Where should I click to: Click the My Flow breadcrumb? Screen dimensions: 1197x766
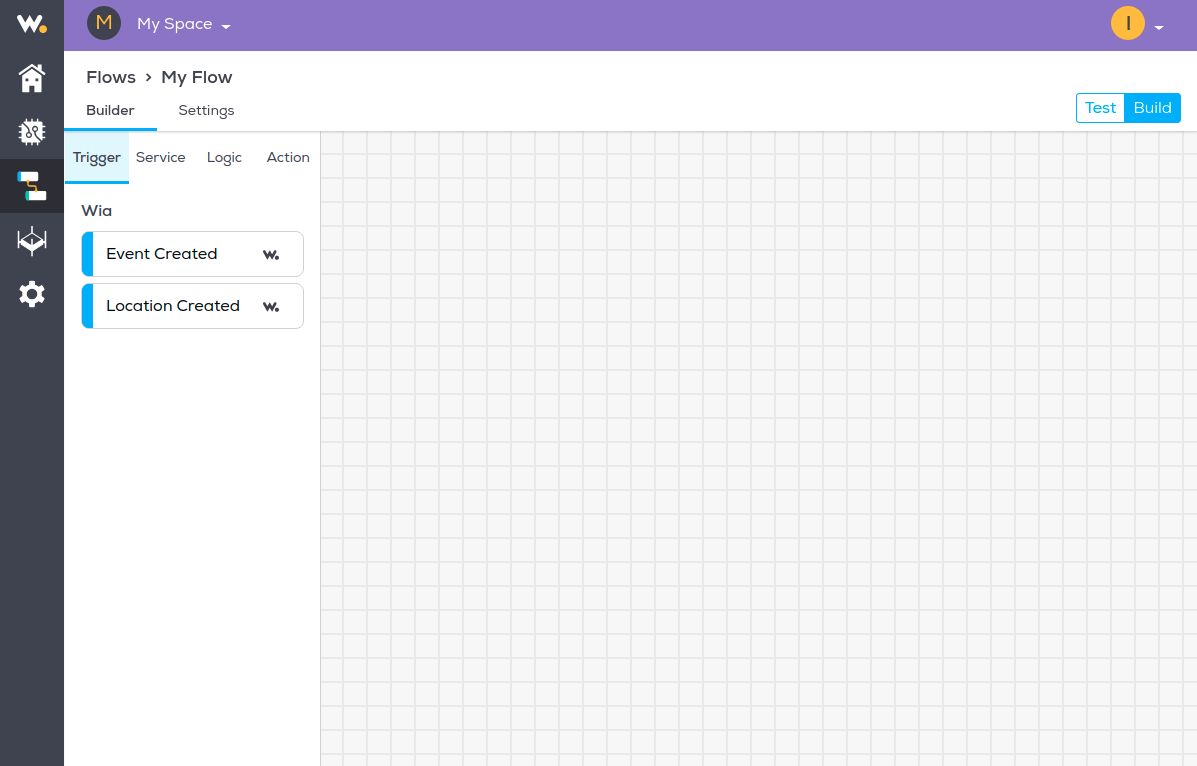click(197, 77)
